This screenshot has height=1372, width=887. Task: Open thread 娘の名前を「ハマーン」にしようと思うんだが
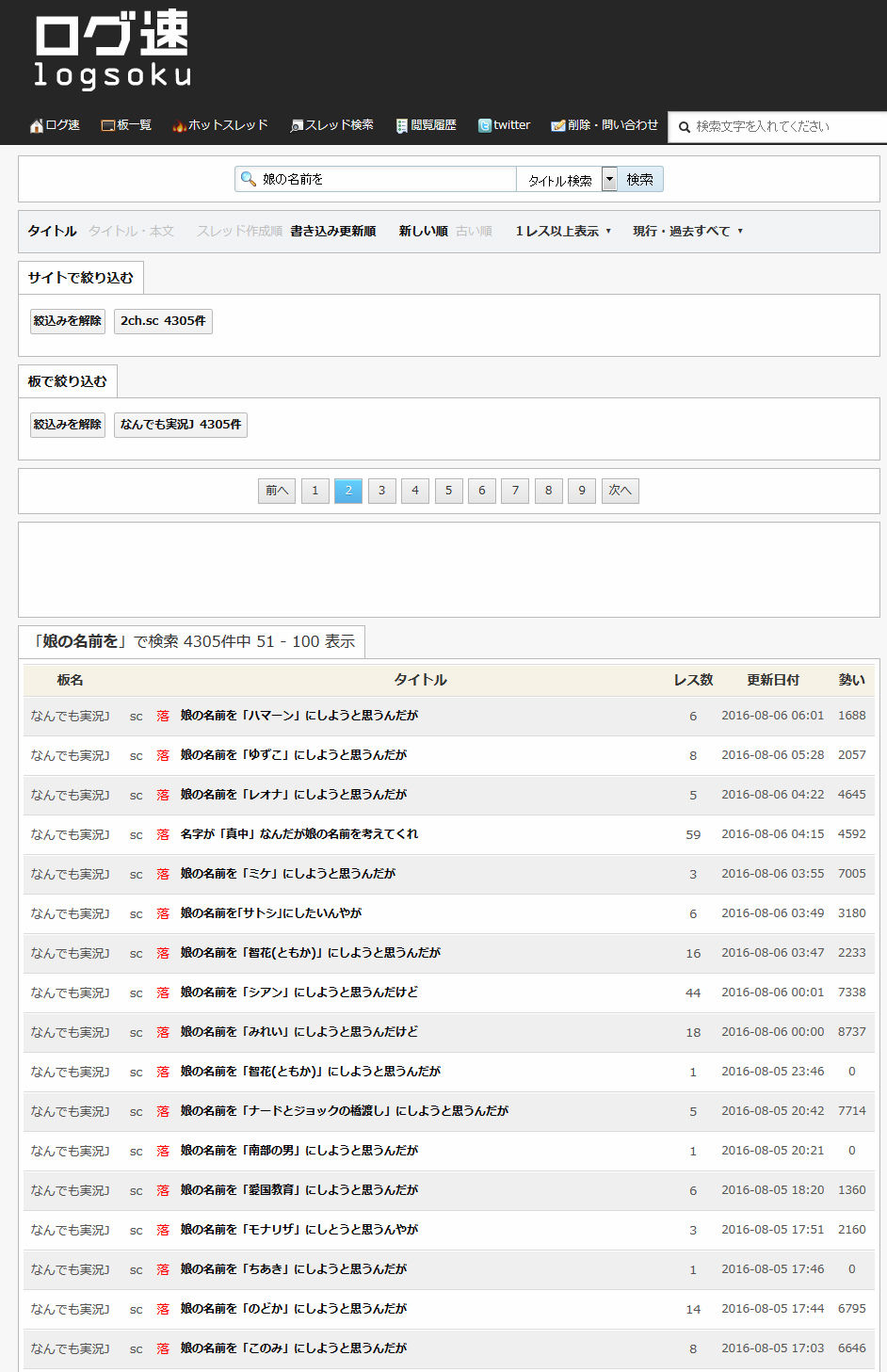point(299,716)
